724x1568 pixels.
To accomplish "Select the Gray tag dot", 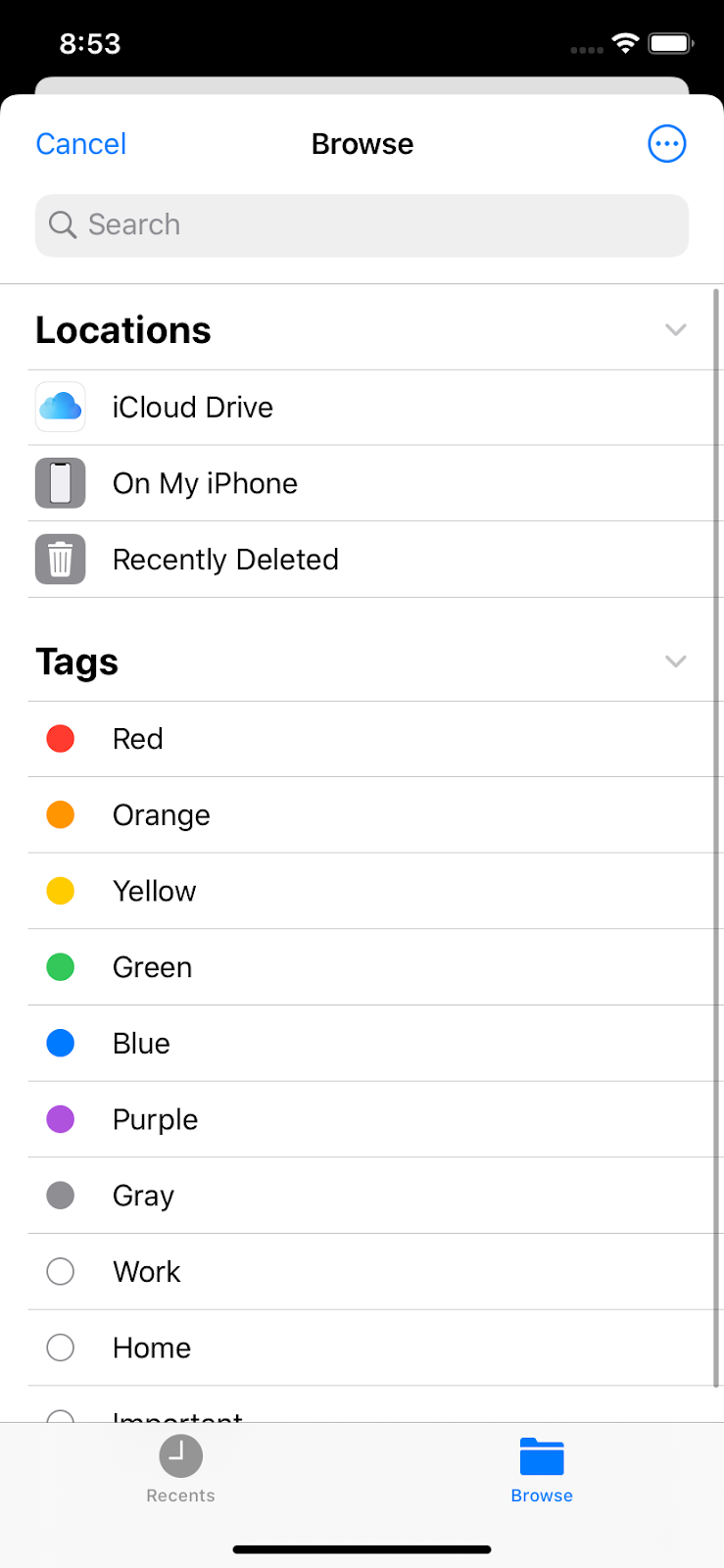I will (61, 1196).
